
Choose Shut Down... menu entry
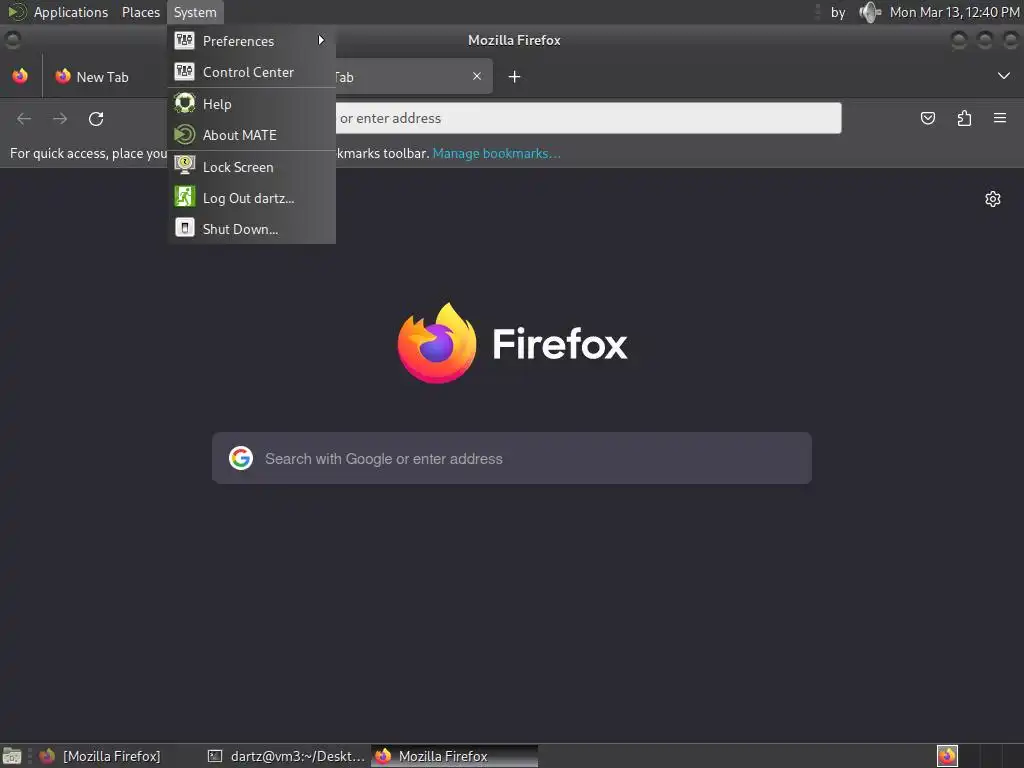point(251,229)
